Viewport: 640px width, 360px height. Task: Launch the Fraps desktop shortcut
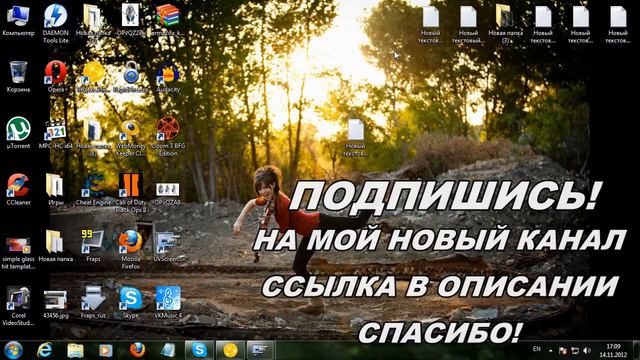93,246
